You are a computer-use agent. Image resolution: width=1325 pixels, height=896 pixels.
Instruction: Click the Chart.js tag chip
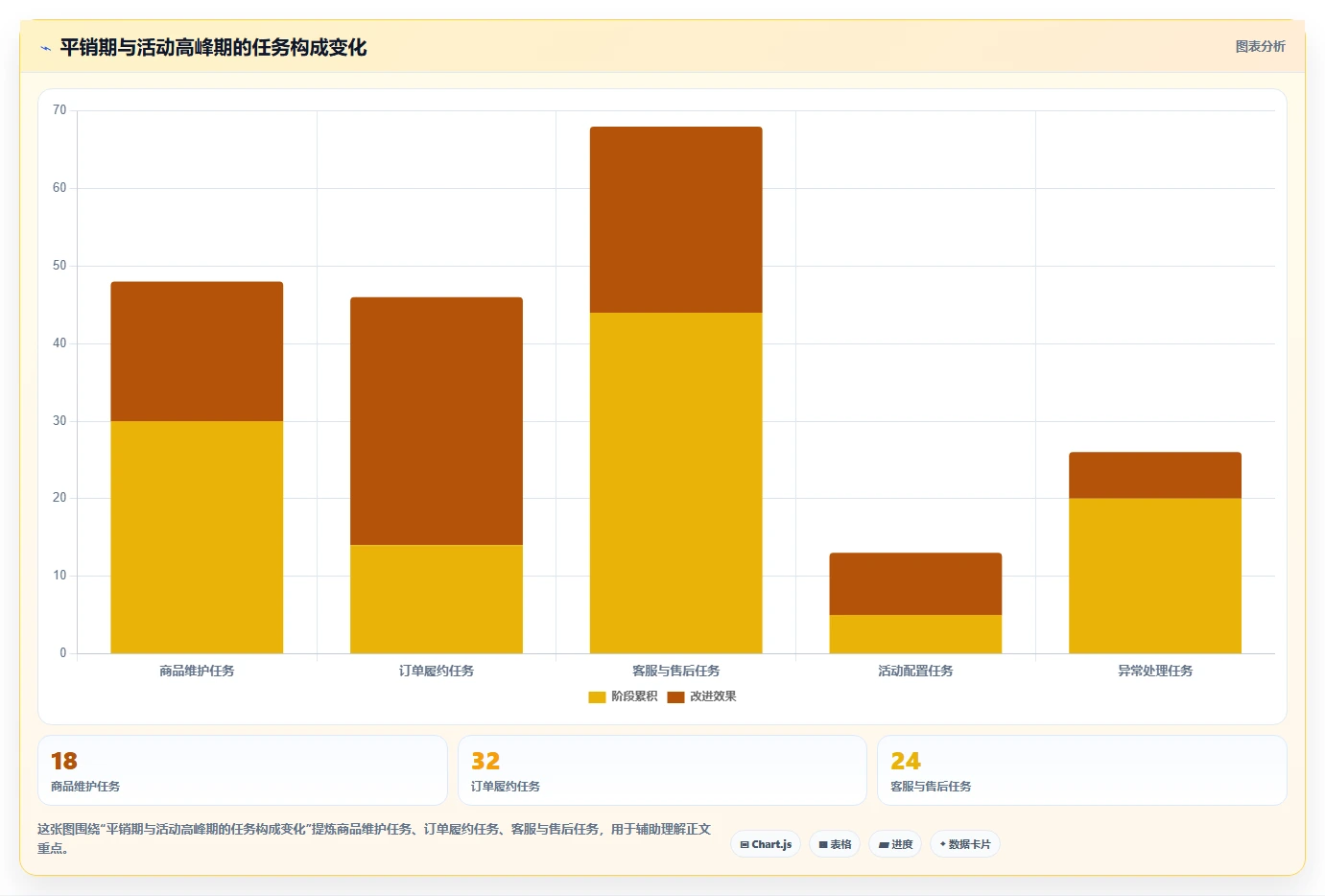[766, 844]
